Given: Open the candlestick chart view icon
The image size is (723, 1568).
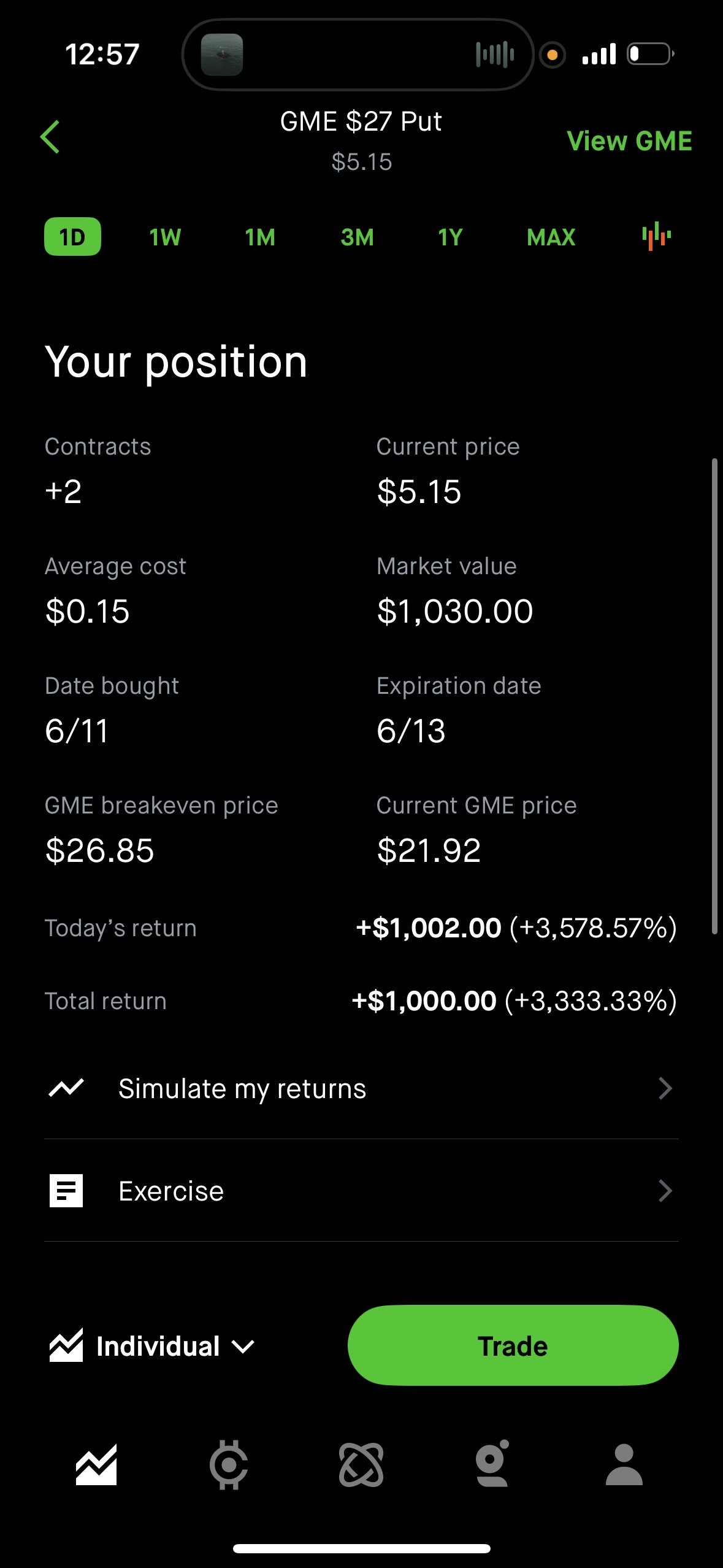Looking at the screenshot, I should pos(656,236).
